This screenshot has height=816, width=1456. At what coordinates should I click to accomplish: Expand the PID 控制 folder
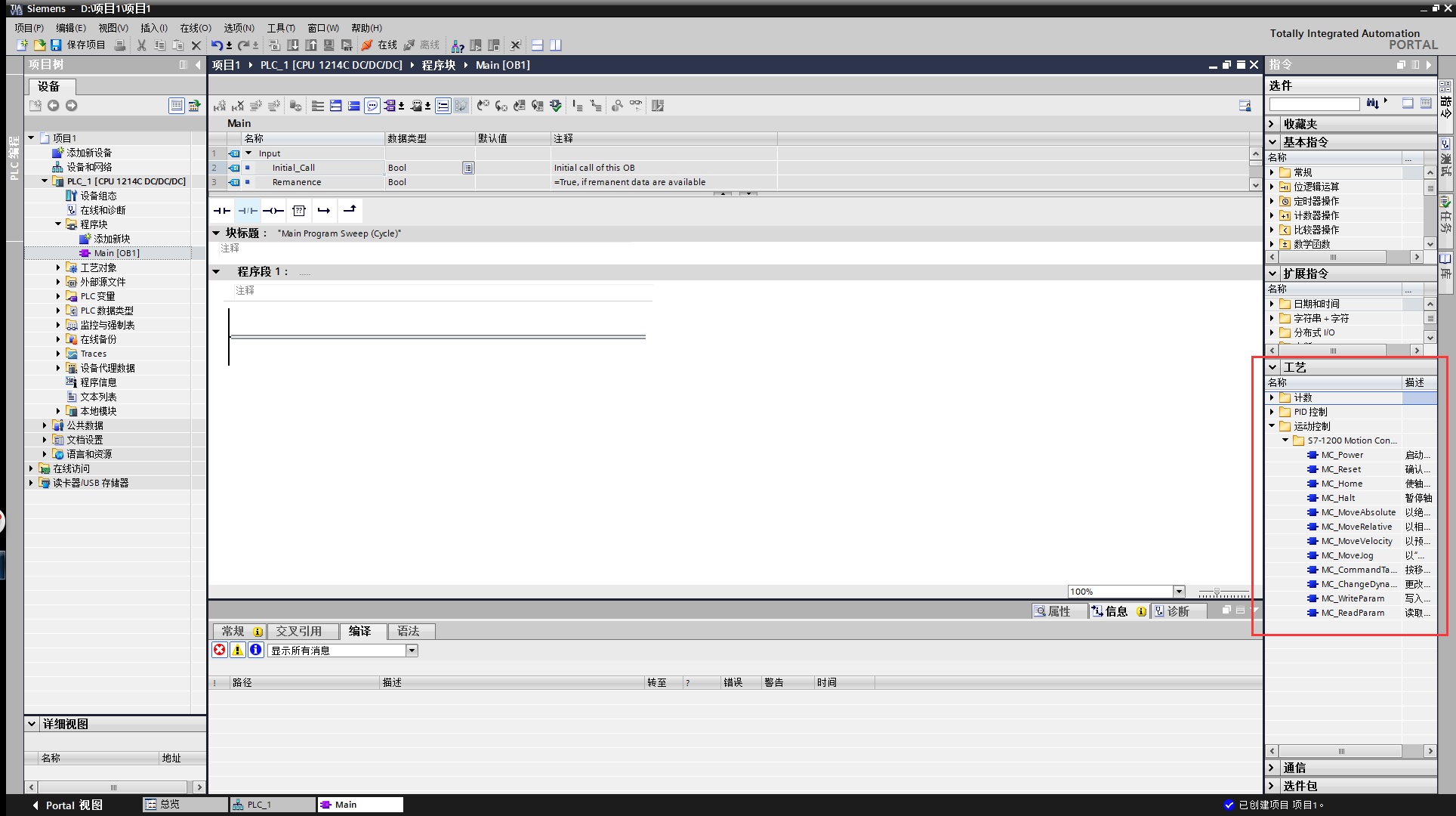[1272, 412]
